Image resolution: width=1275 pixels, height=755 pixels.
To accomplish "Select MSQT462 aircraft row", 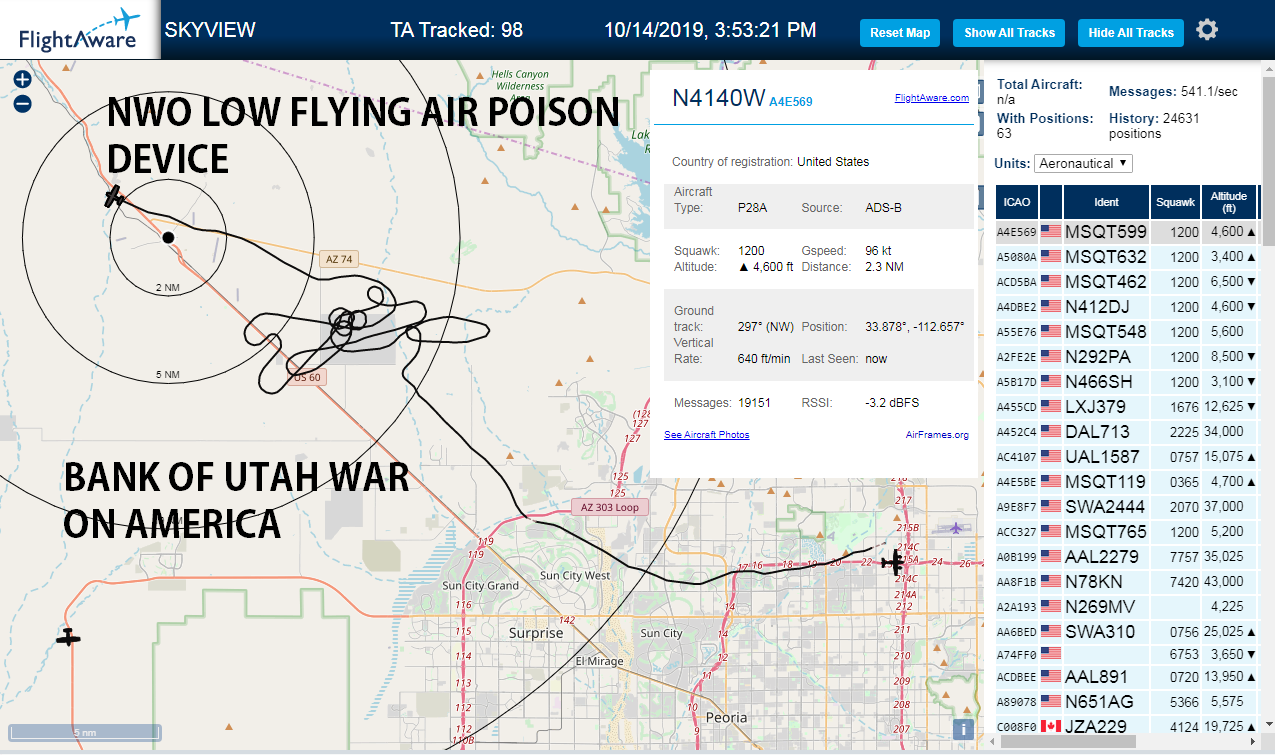I will pyautogui.click(x=1126, y=282).
